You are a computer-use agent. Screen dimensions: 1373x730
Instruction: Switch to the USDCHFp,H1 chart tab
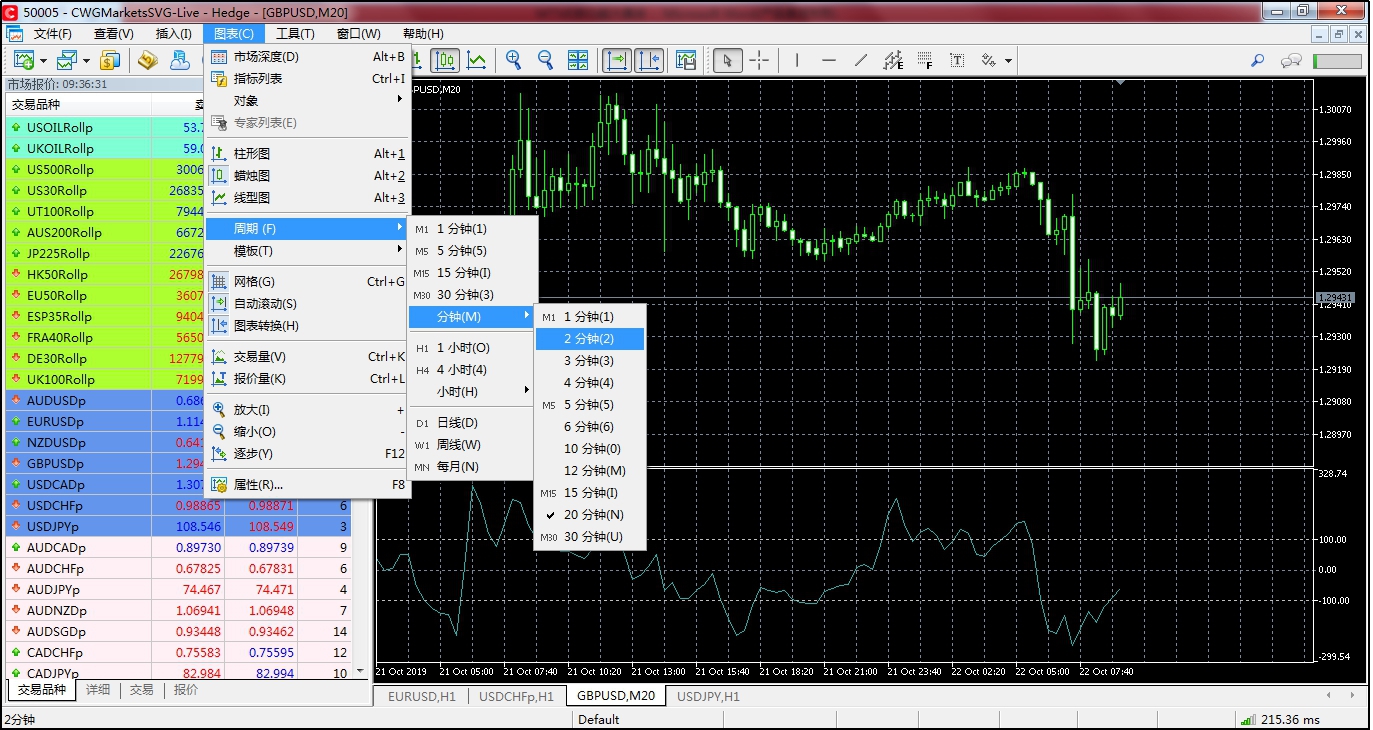516,696
